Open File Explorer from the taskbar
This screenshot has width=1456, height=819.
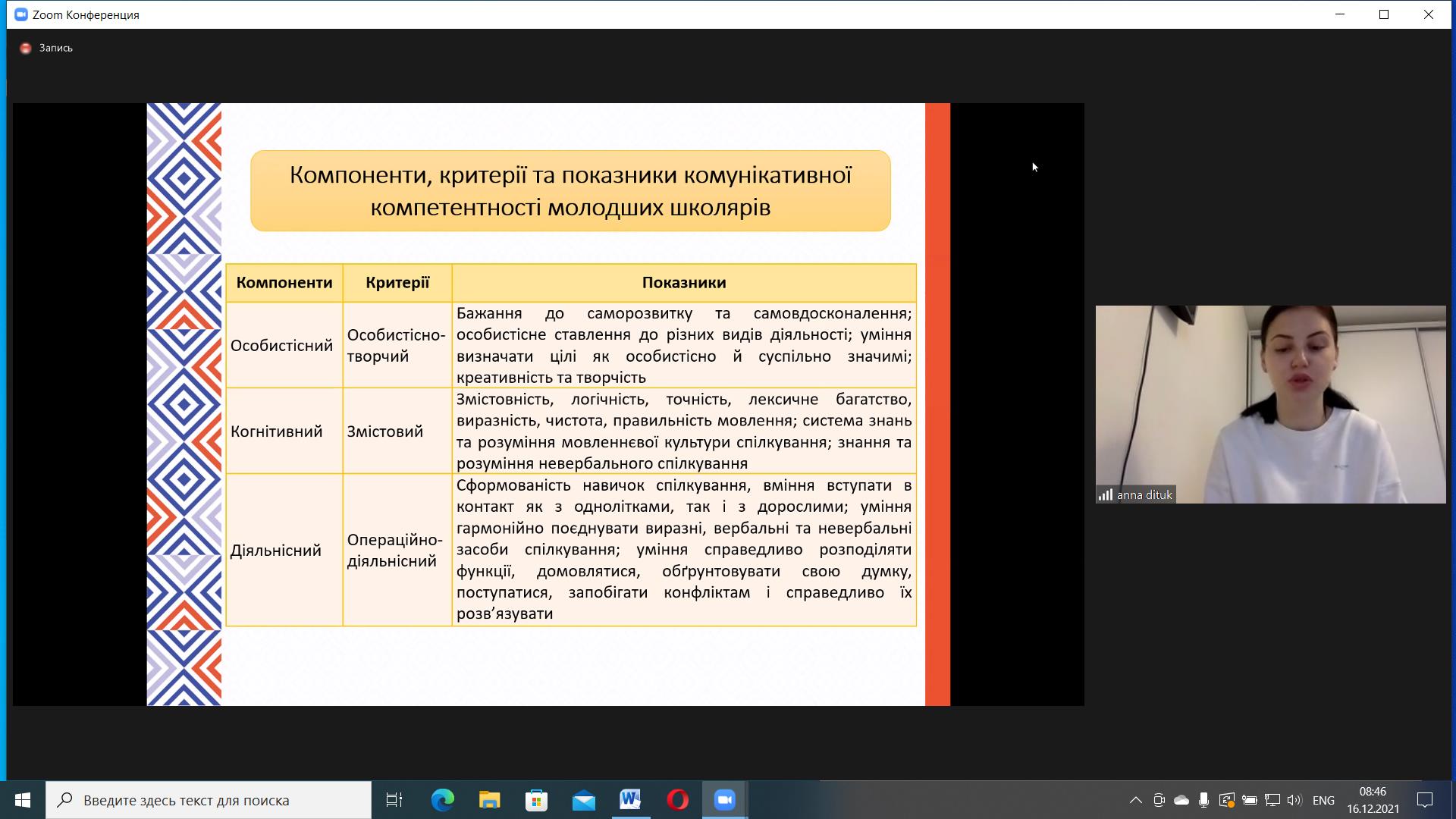click(489, 800)
